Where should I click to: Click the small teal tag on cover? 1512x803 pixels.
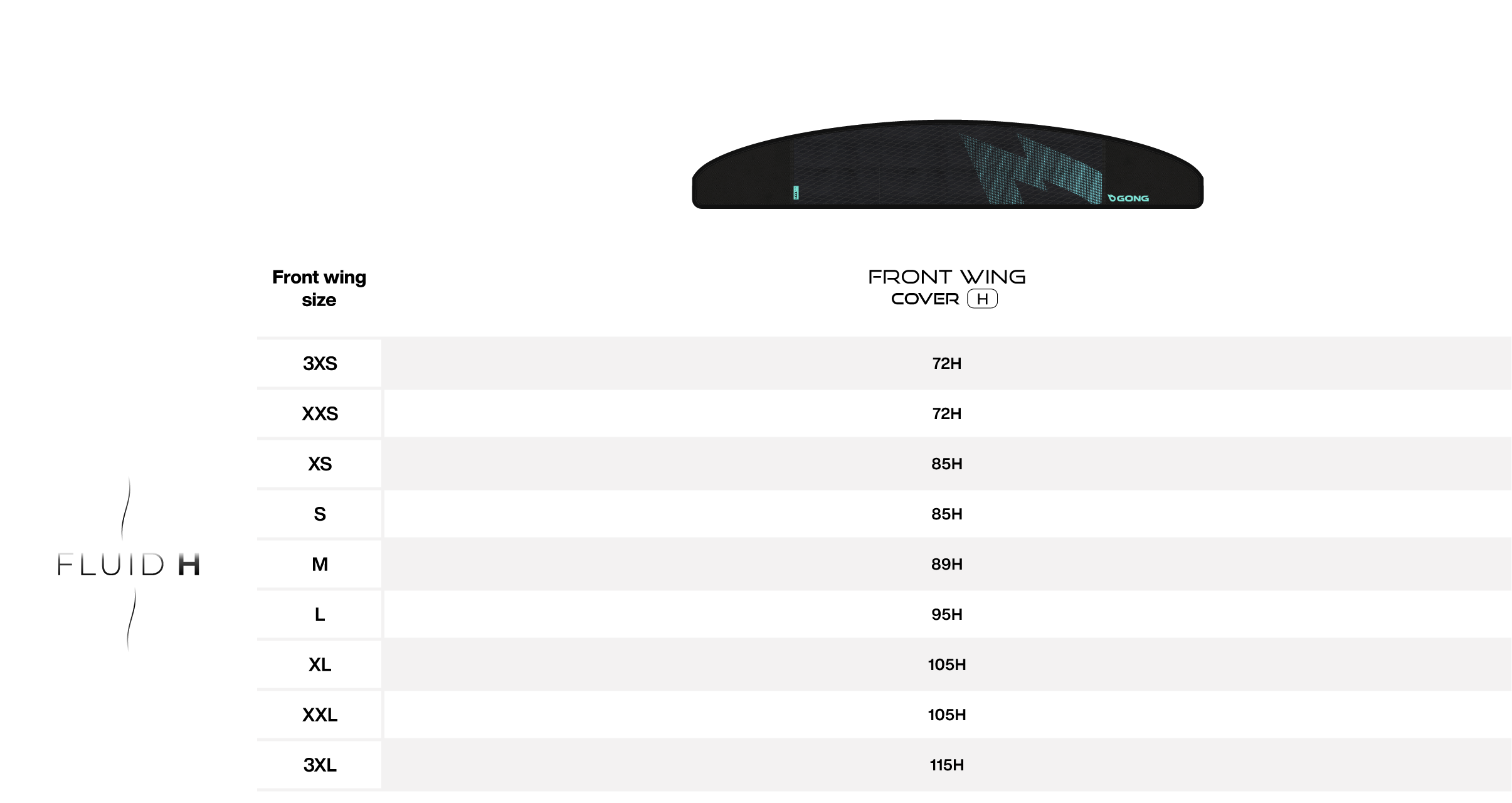point(796,193)
